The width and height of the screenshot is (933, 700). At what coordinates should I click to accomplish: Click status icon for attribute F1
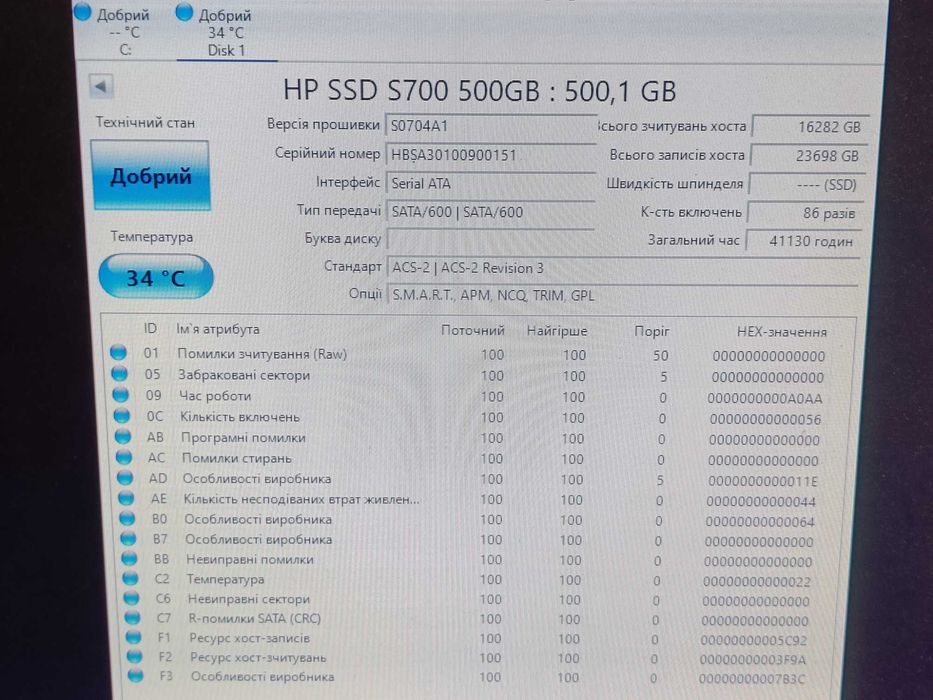pyautogui.click(x=134, y=637)
